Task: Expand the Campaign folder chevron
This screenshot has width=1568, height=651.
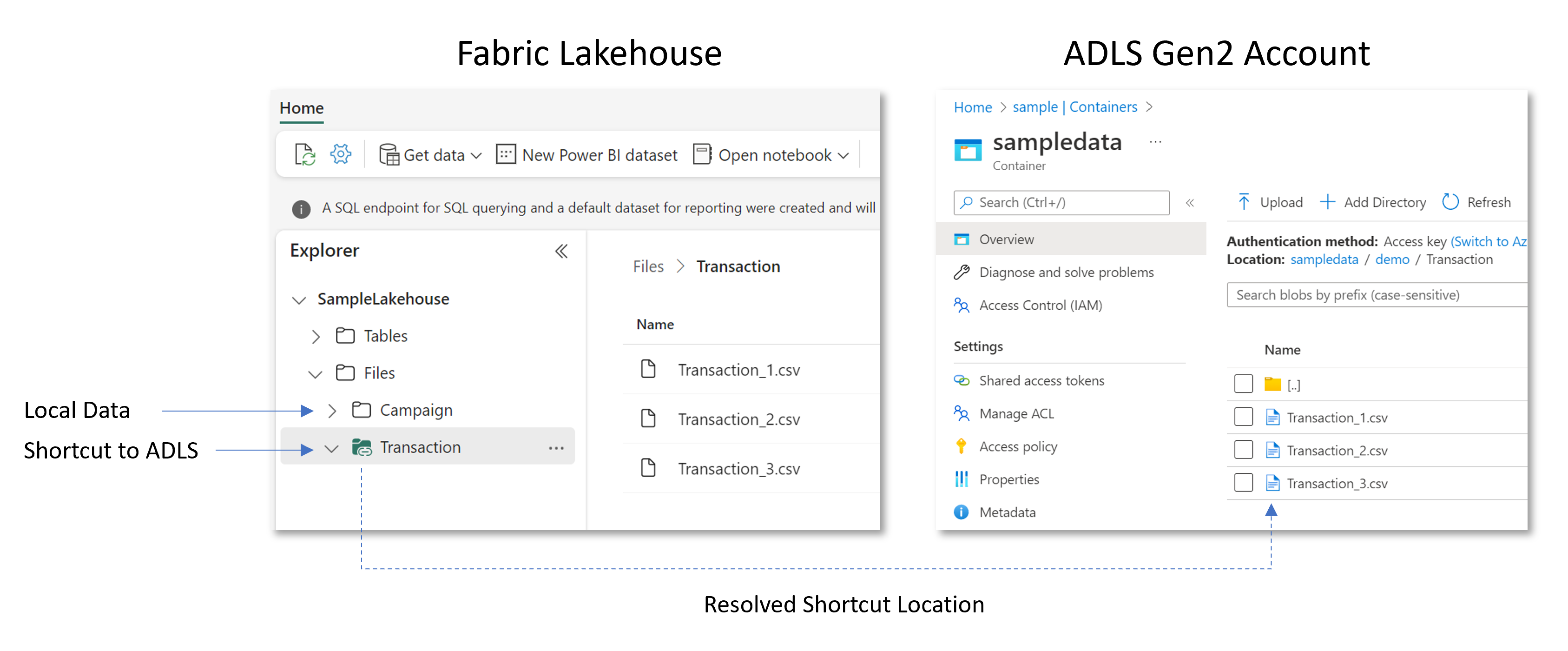Action: point(332,411)
